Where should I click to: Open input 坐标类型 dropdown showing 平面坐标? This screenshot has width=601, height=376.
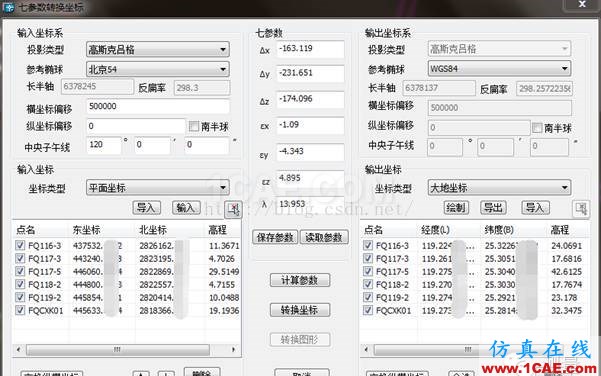click(x=158, y=188)
